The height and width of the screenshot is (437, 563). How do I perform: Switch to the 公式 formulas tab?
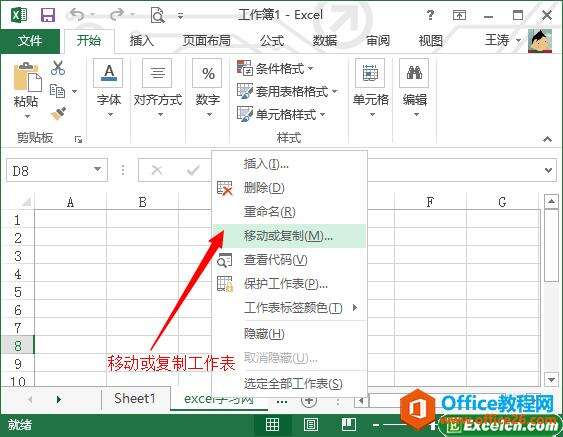pyautogui.click(x=273, y=41)
